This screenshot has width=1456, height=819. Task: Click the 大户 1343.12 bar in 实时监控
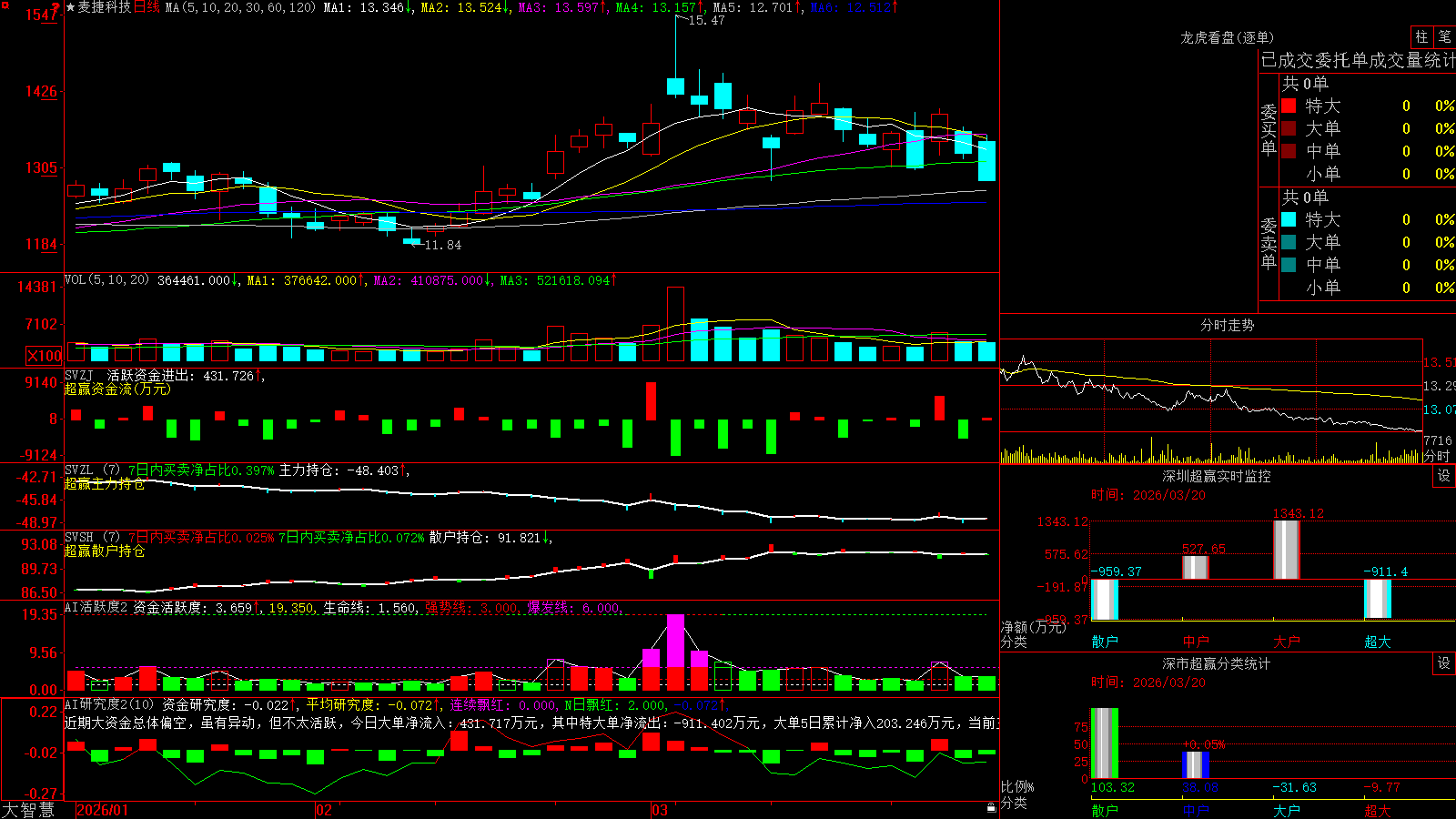1286,550
